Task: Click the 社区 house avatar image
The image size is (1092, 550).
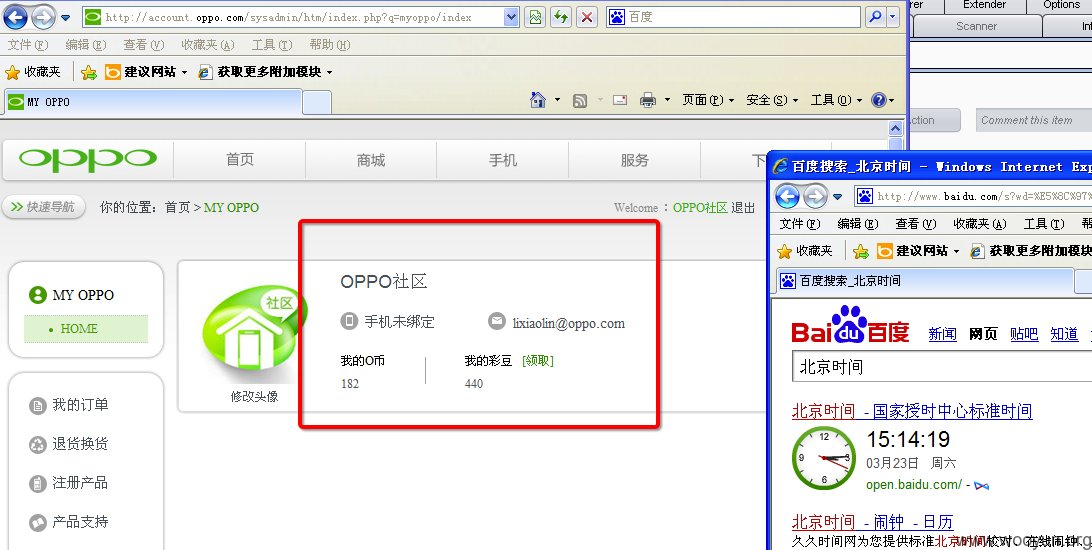Action: pyautogui.click(x=254, y=331)
